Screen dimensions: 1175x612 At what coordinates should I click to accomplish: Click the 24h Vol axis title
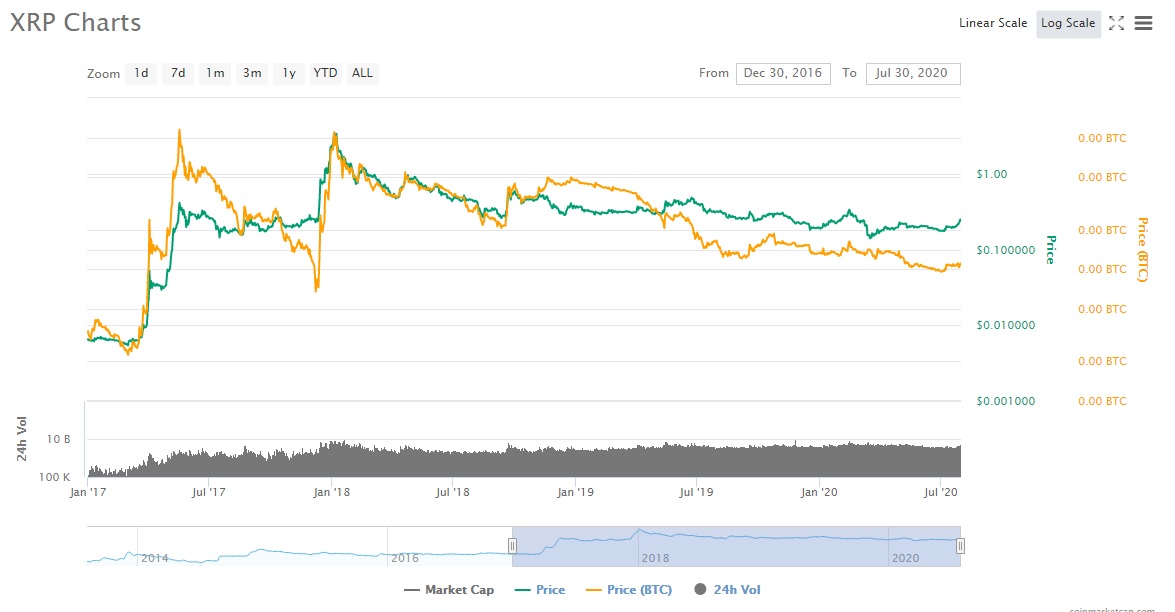[x=22, y=439]
